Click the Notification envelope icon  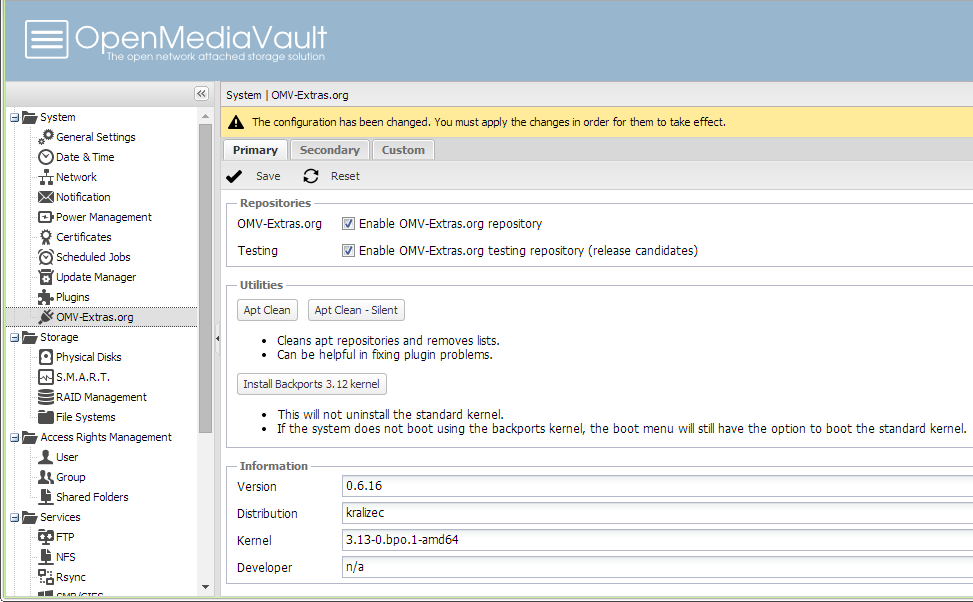(46, 197)
